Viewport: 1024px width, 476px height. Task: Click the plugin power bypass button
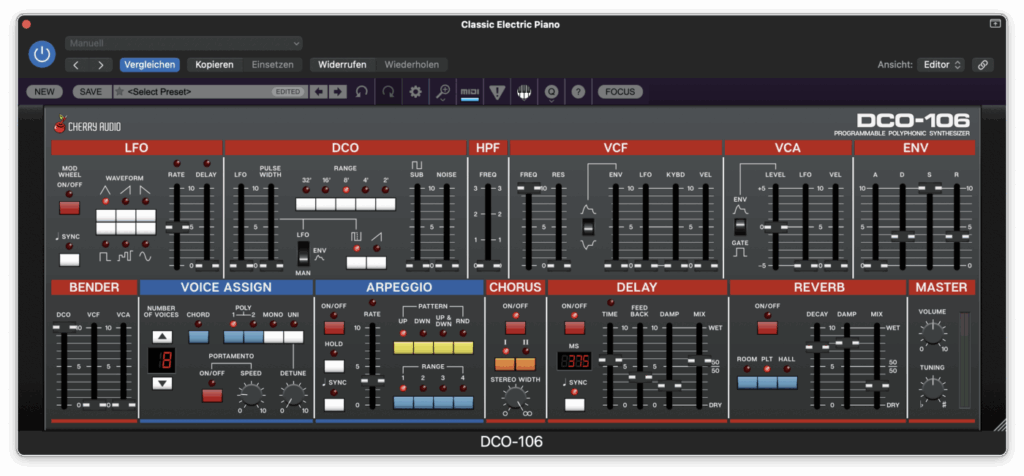[42, 54]
